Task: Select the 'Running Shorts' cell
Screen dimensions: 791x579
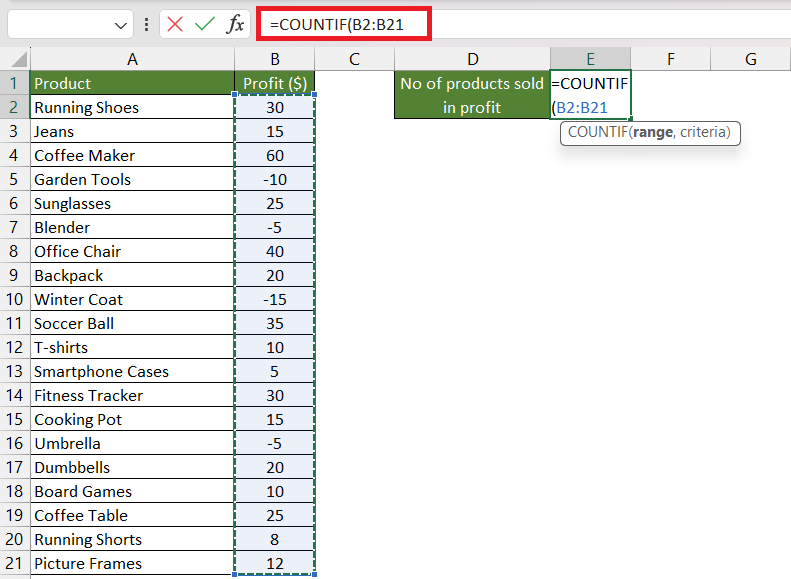Action: coord(132,539)
